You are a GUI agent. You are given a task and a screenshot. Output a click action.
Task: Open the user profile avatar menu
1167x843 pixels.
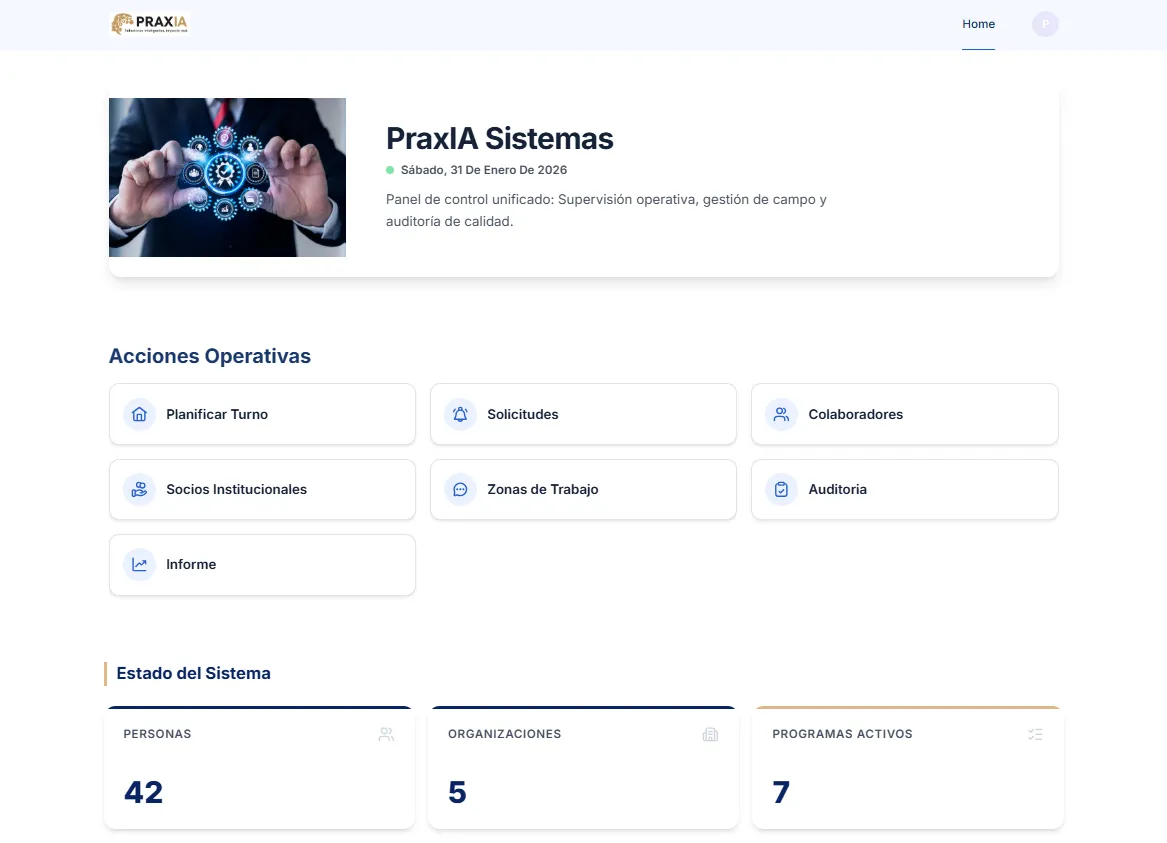pos(1045,24)
